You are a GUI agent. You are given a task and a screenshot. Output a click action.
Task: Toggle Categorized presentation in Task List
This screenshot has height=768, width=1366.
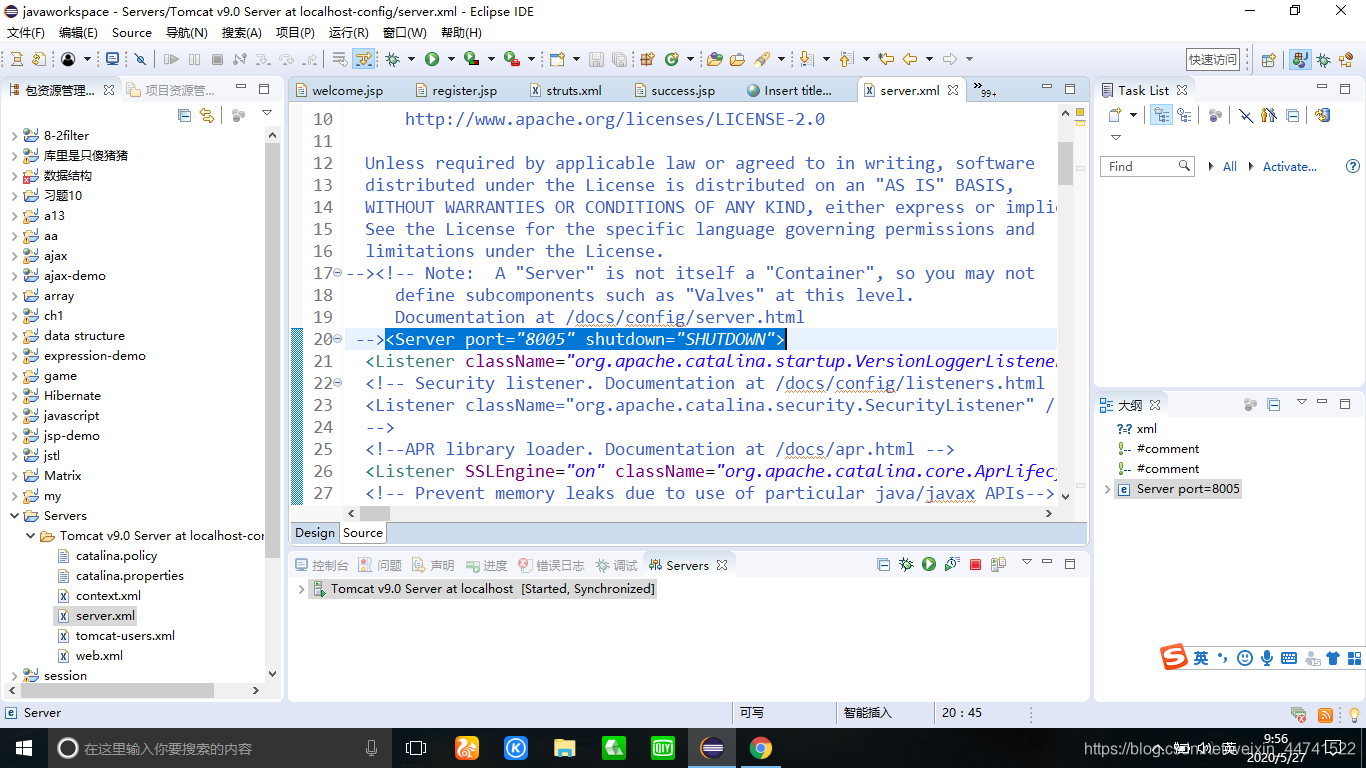[x=1161, y=115]
